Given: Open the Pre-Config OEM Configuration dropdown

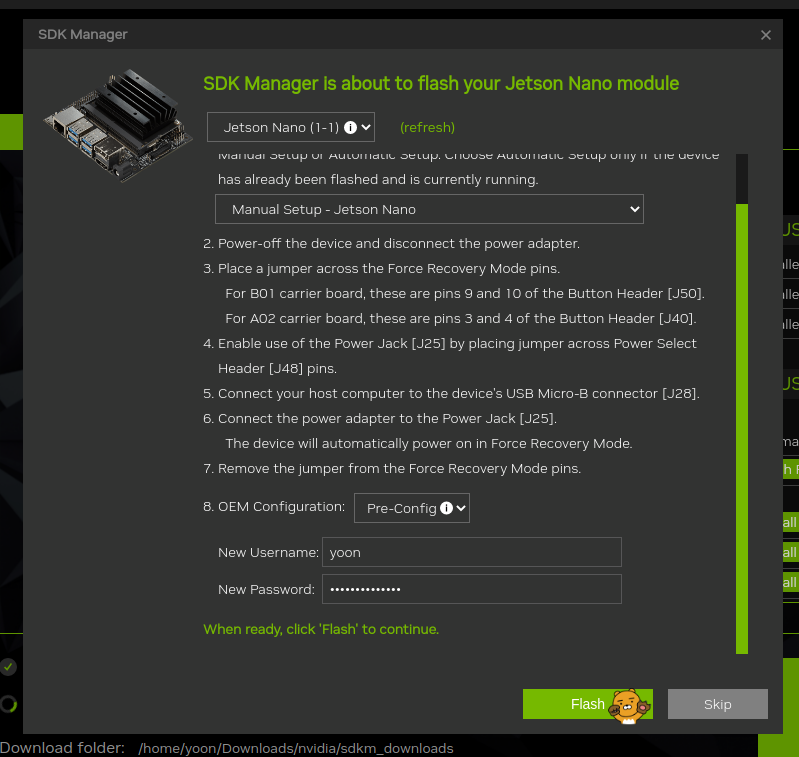Looking at the screenshot, I should (412, 508).
